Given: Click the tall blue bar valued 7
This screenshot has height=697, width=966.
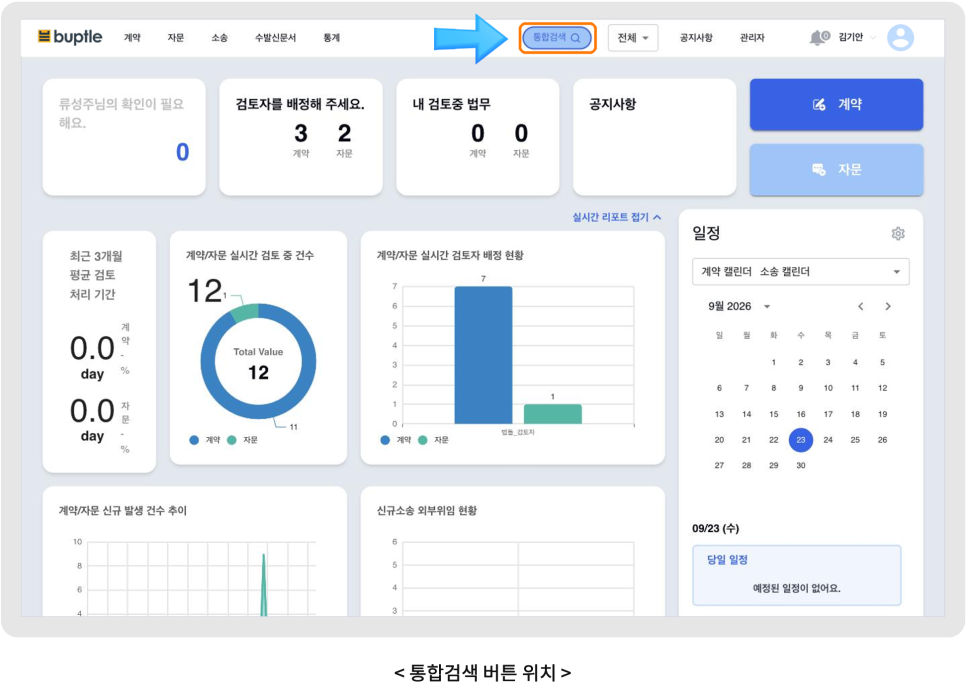Looking at the screenshot, I should pos(483,355).
